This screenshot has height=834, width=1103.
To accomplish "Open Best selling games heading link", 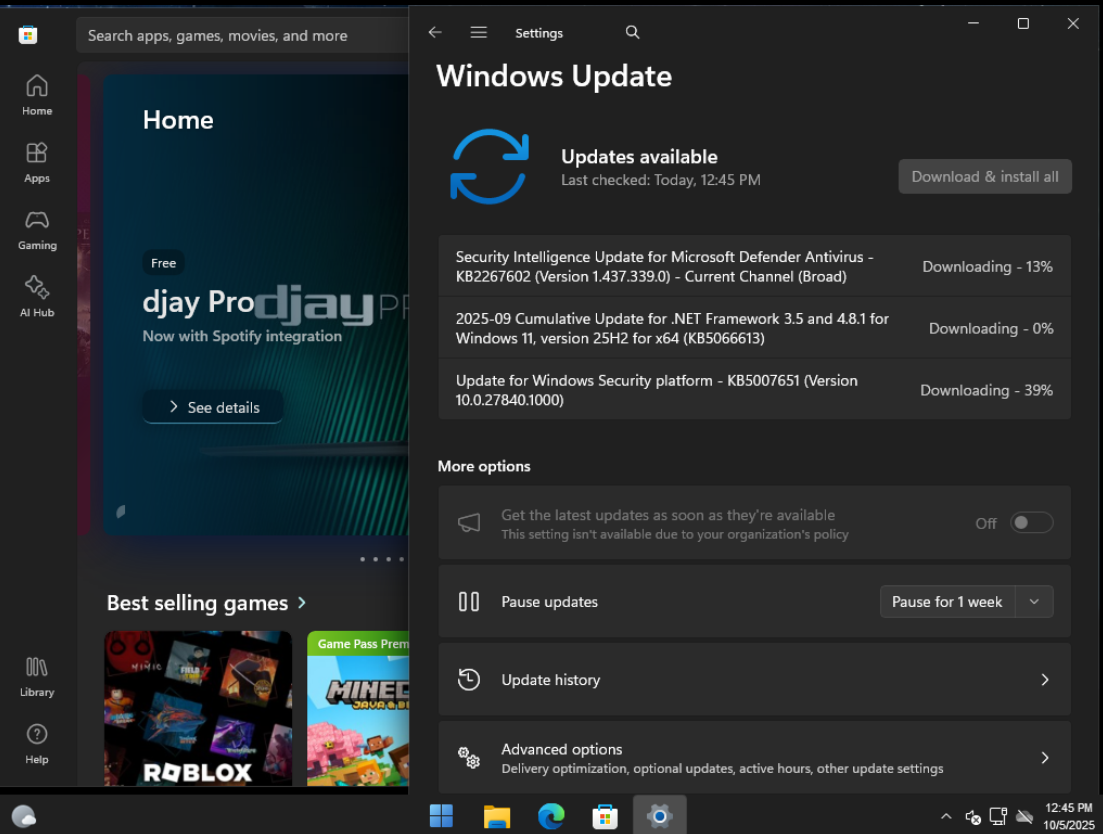I will 197,603.
